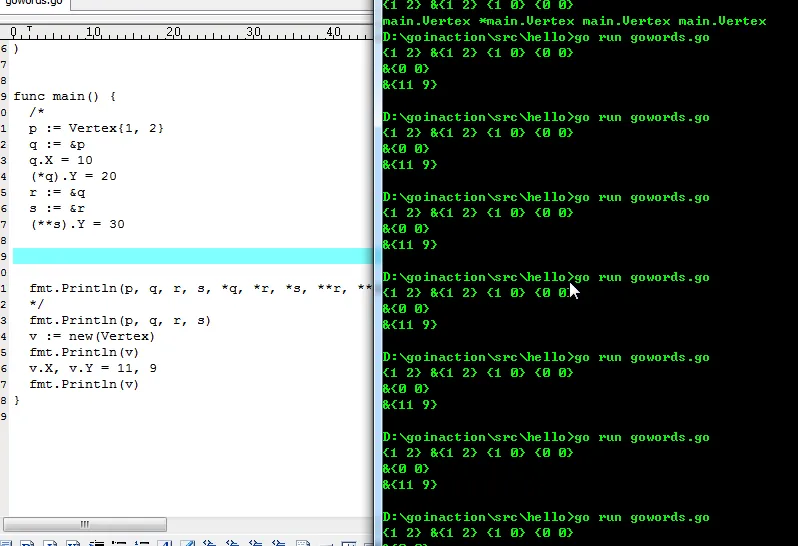The height and width of the screenshot is (546, 798).
Task: Click the closing '*/' comment marker
Action: click(37, 304)
